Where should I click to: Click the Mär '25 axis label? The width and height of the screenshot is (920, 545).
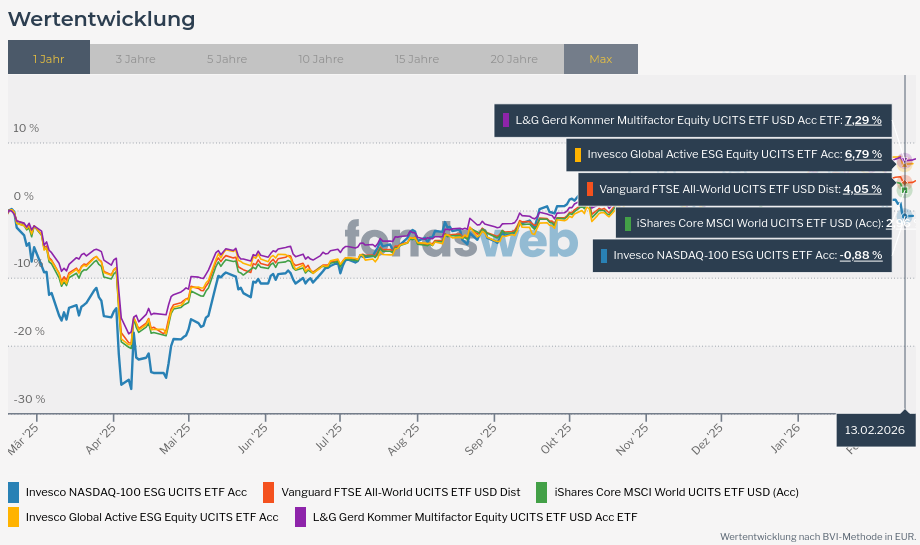[x=23, y=439]
